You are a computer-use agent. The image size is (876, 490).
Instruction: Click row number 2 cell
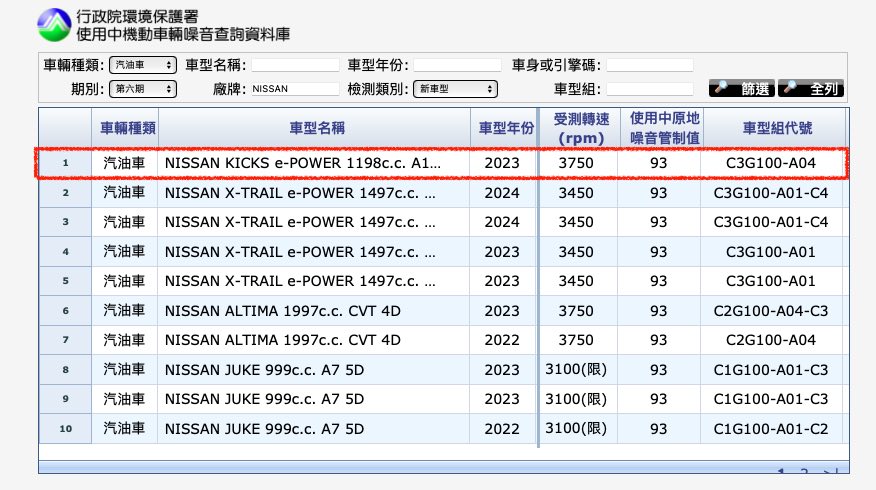pos(65,193)
